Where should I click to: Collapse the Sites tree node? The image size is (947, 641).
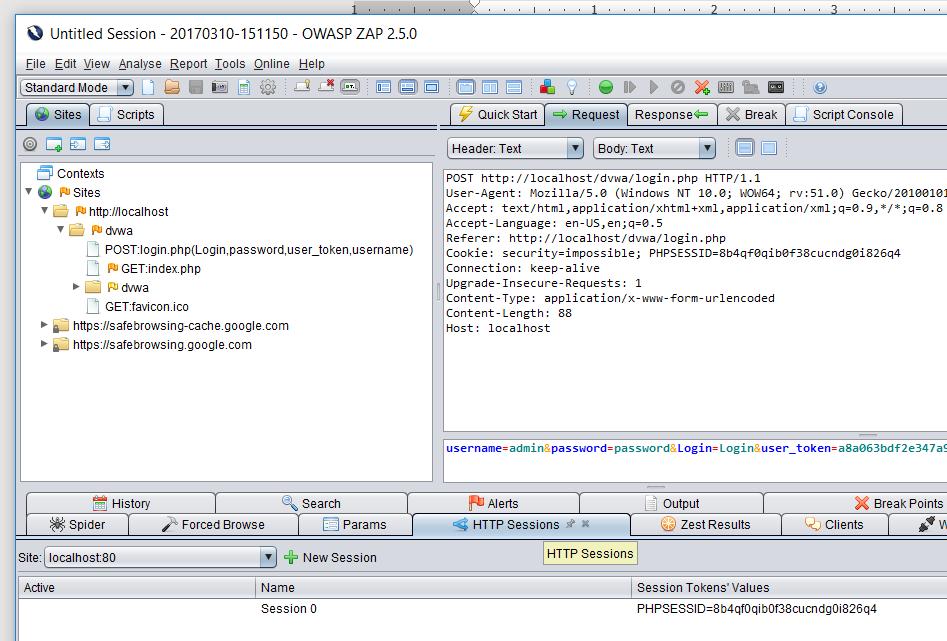[28, 192]
